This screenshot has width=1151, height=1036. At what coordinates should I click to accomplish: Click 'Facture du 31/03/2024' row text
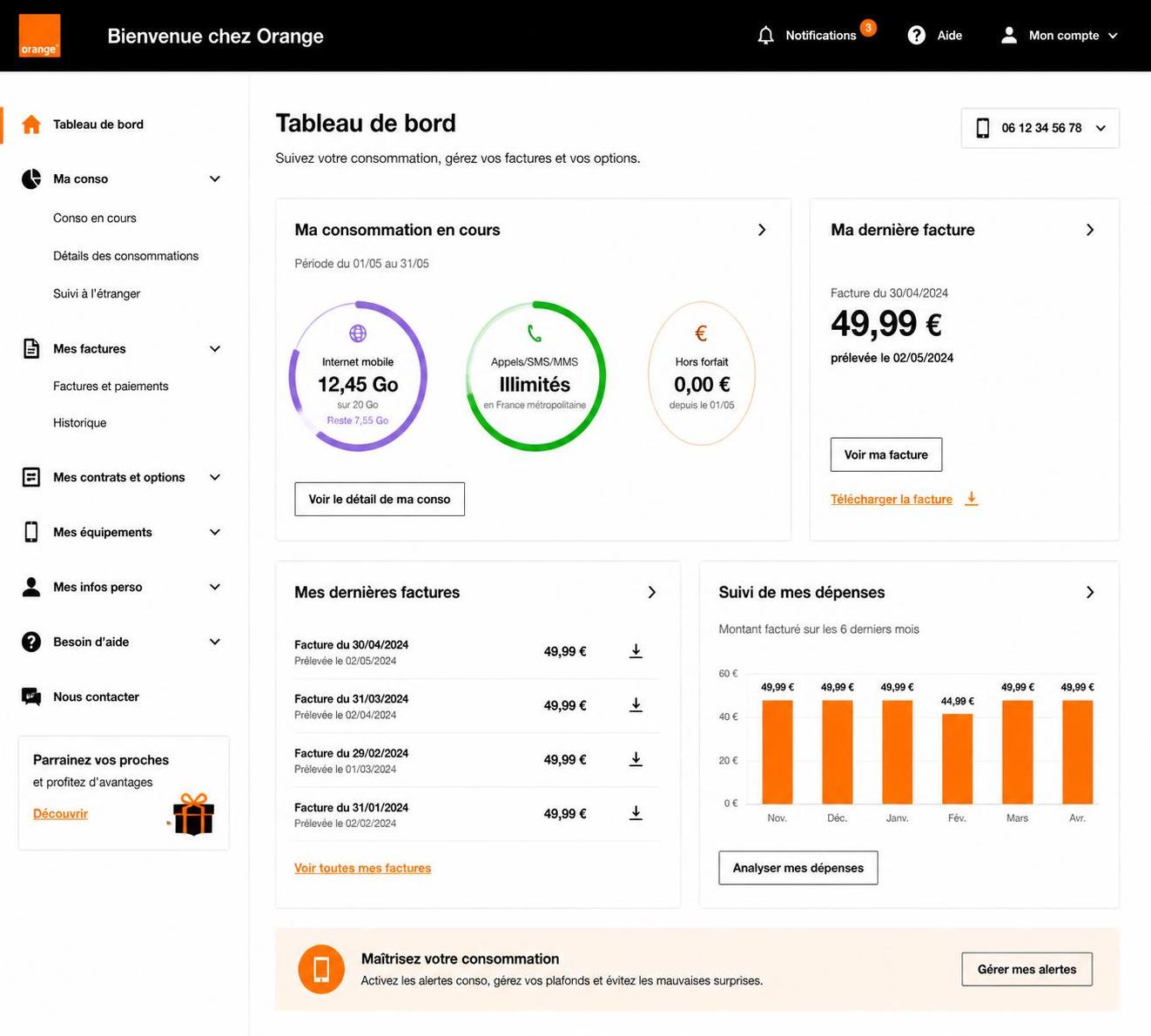352,699
